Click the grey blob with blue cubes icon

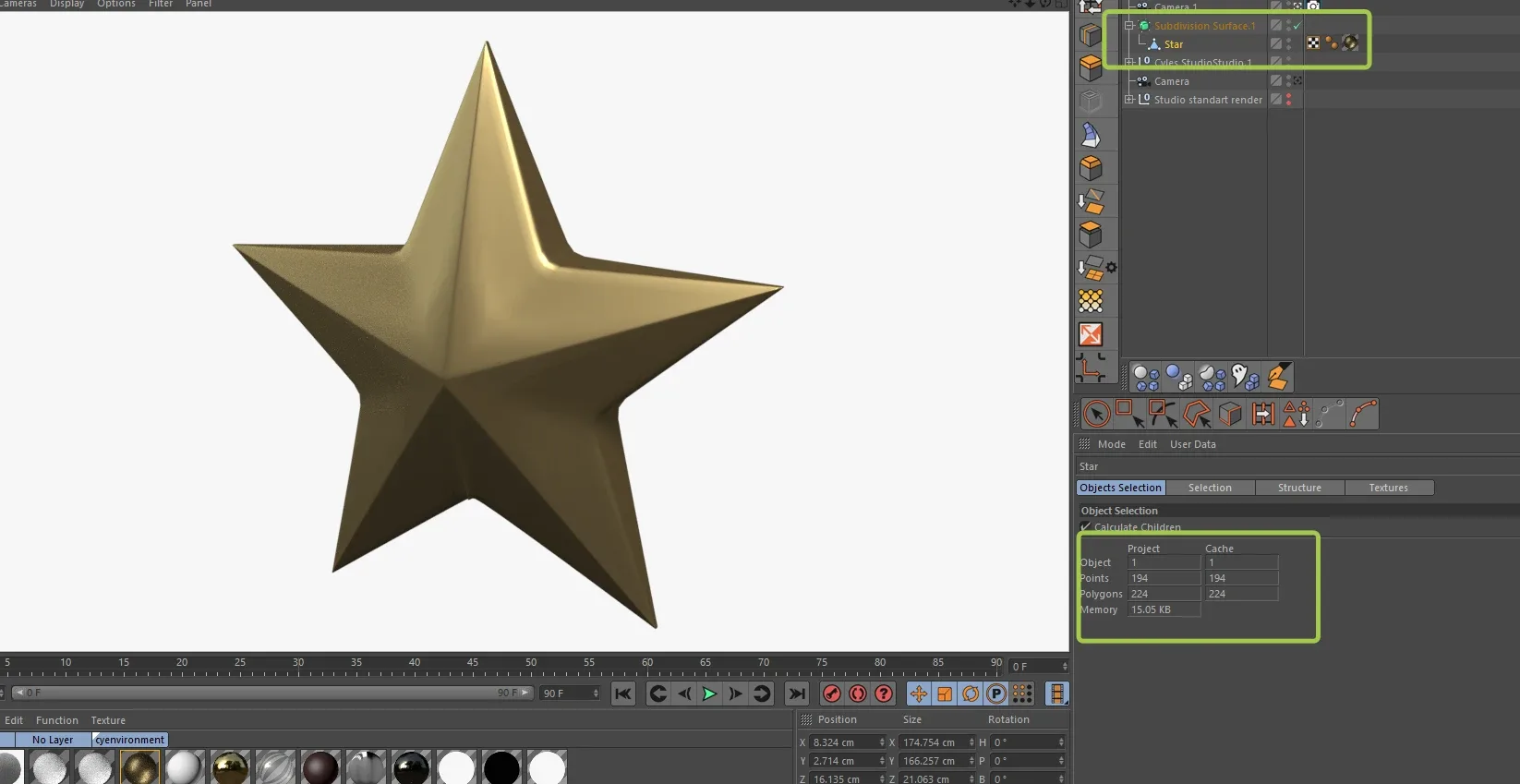(x=1212, y=377)
